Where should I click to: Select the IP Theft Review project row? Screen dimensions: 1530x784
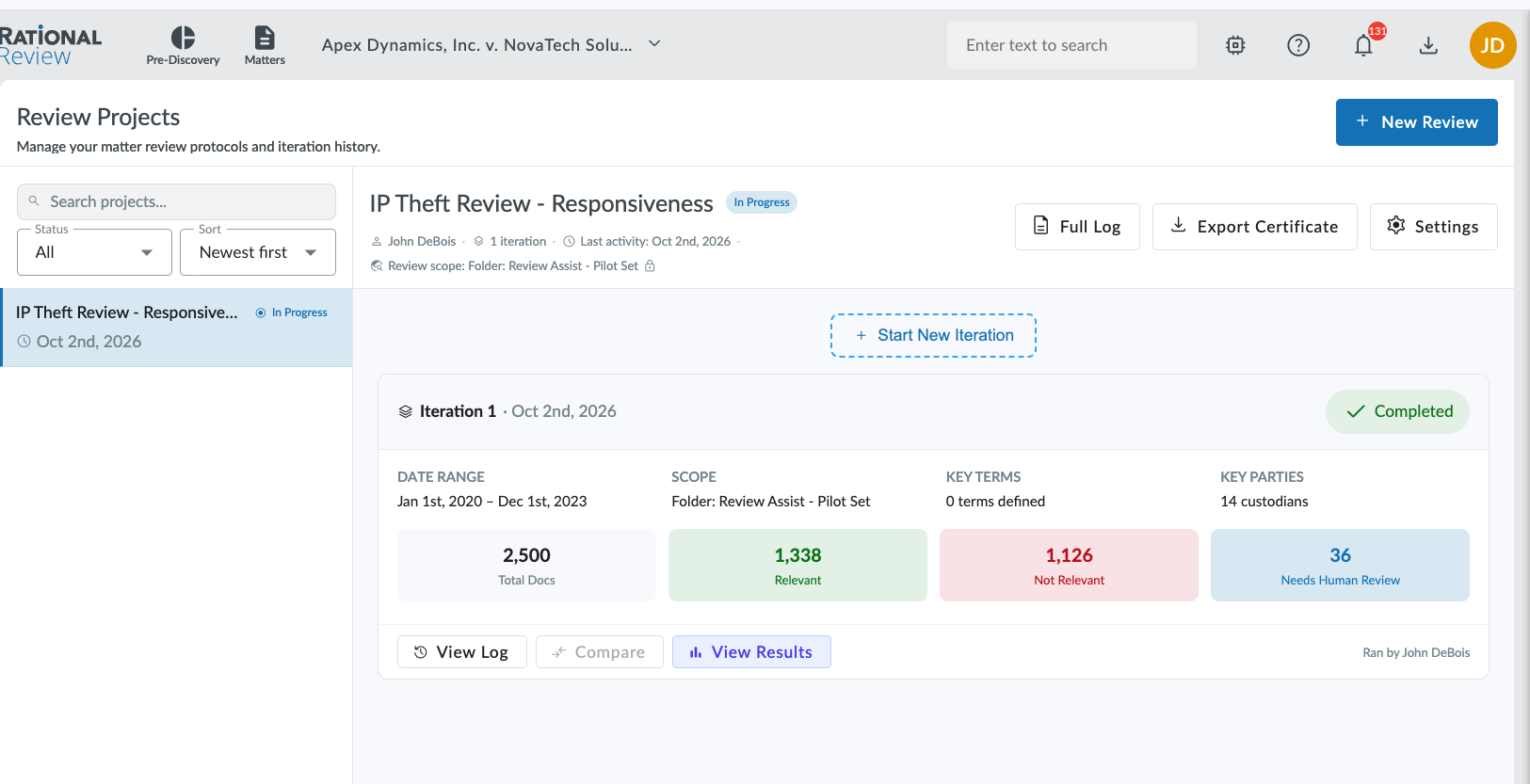[177, 328]
